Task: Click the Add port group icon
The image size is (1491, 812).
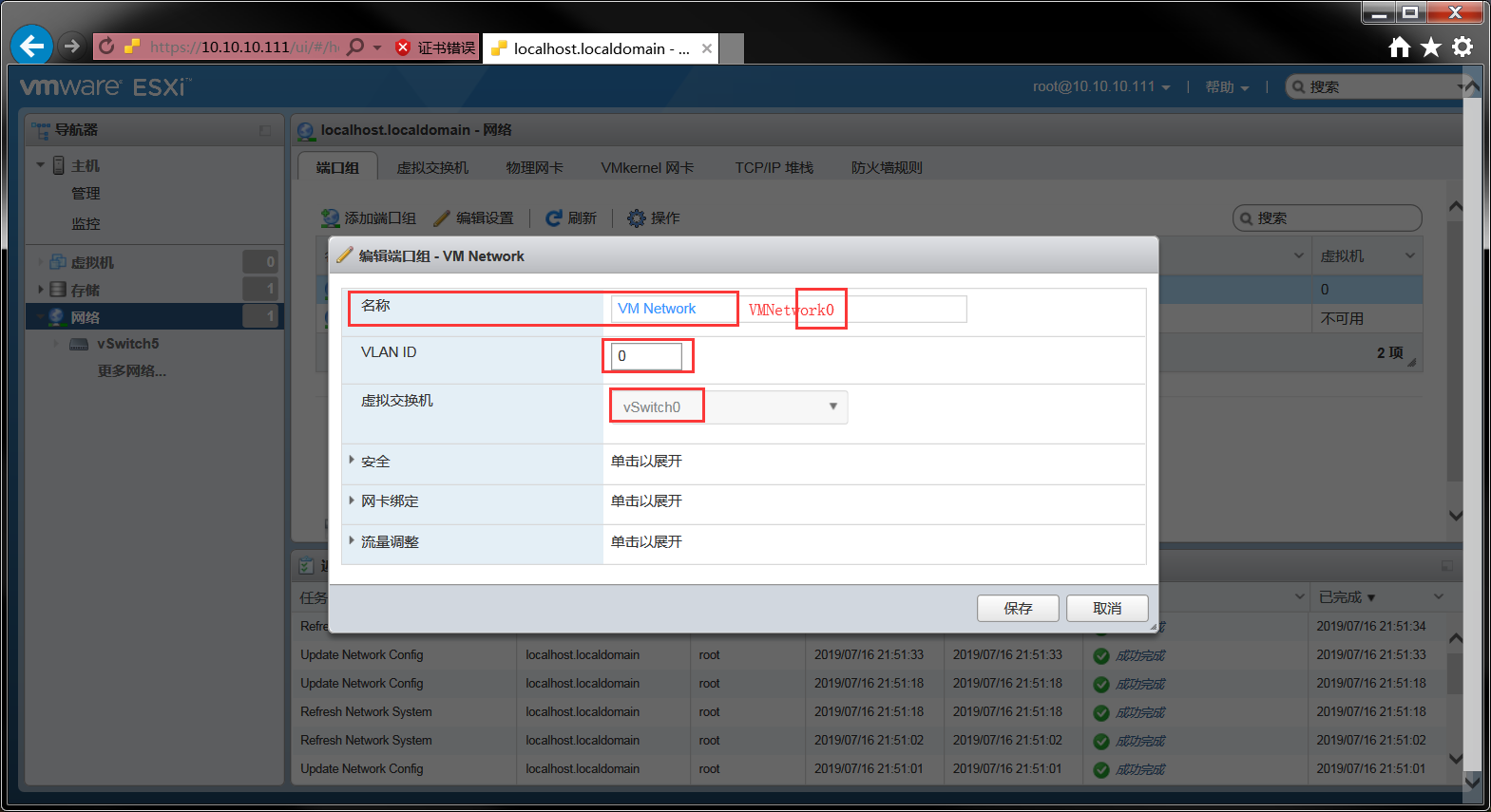Action: [x=331, y=218]
